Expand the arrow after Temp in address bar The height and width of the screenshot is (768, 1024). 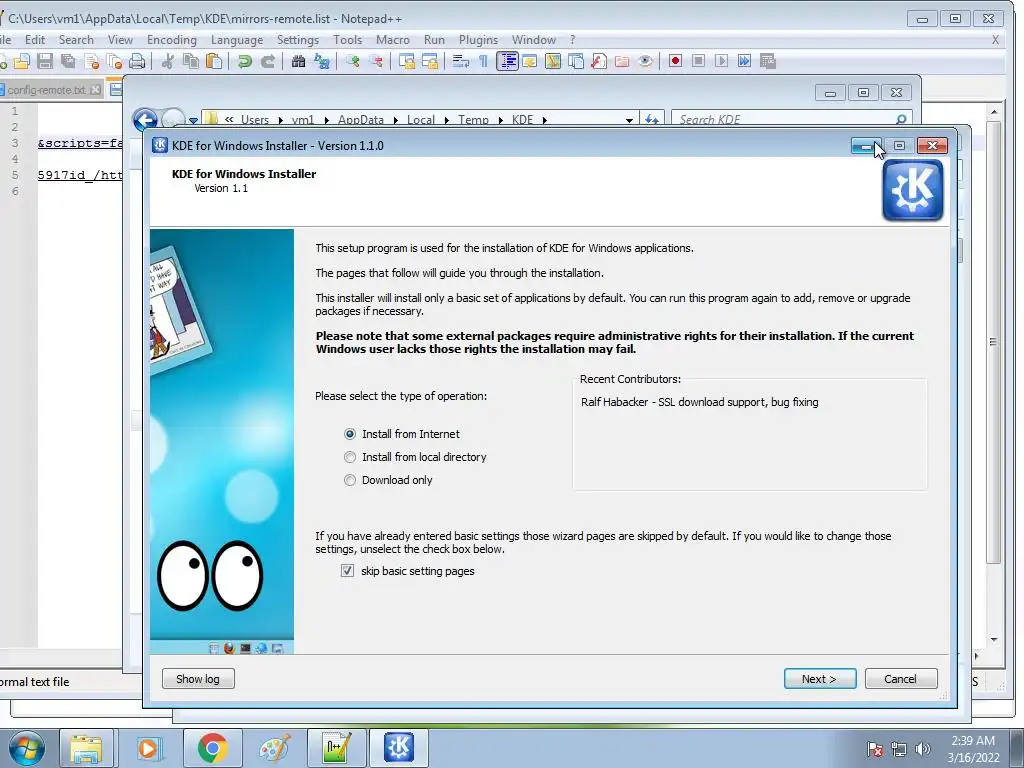coord(501,120)
